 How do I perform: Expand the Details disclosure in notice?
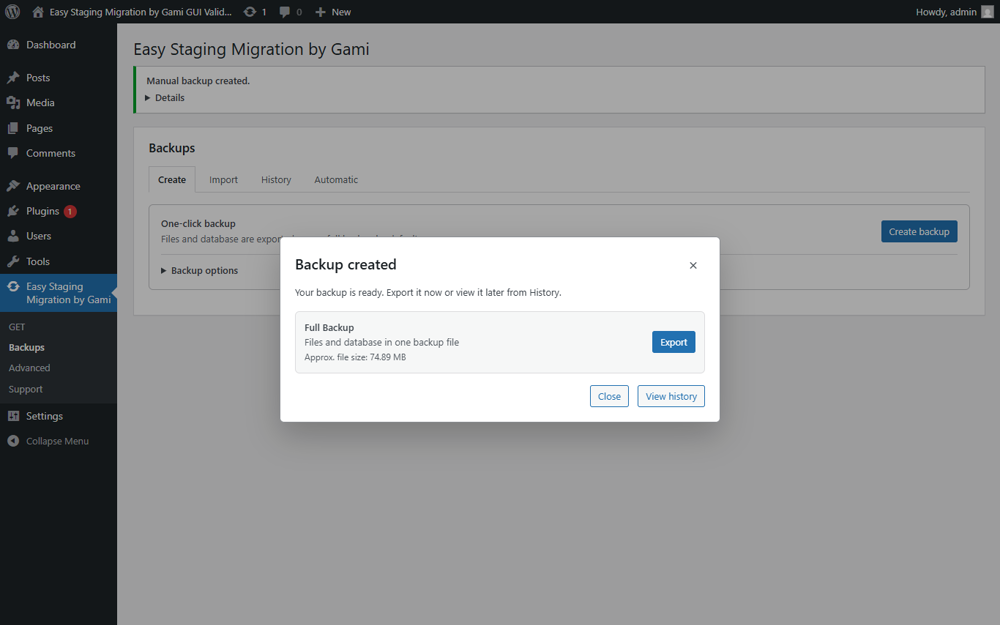[165, 98]
